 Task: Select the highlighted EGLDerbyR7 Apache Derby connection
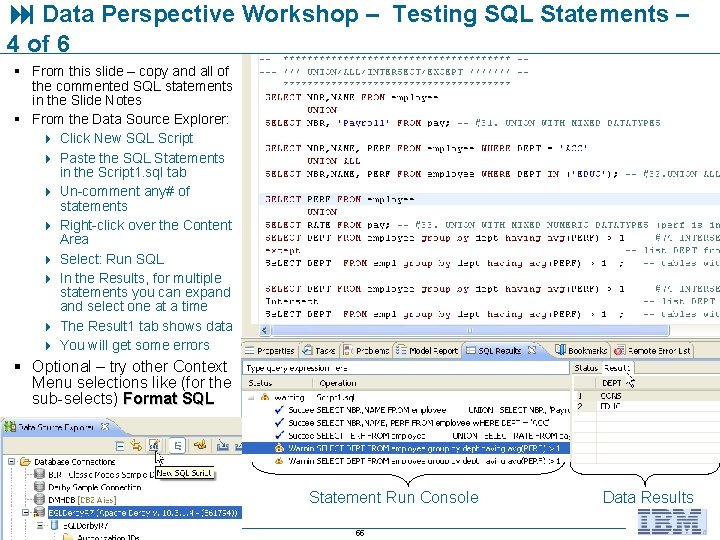click(x=144, y=512)
